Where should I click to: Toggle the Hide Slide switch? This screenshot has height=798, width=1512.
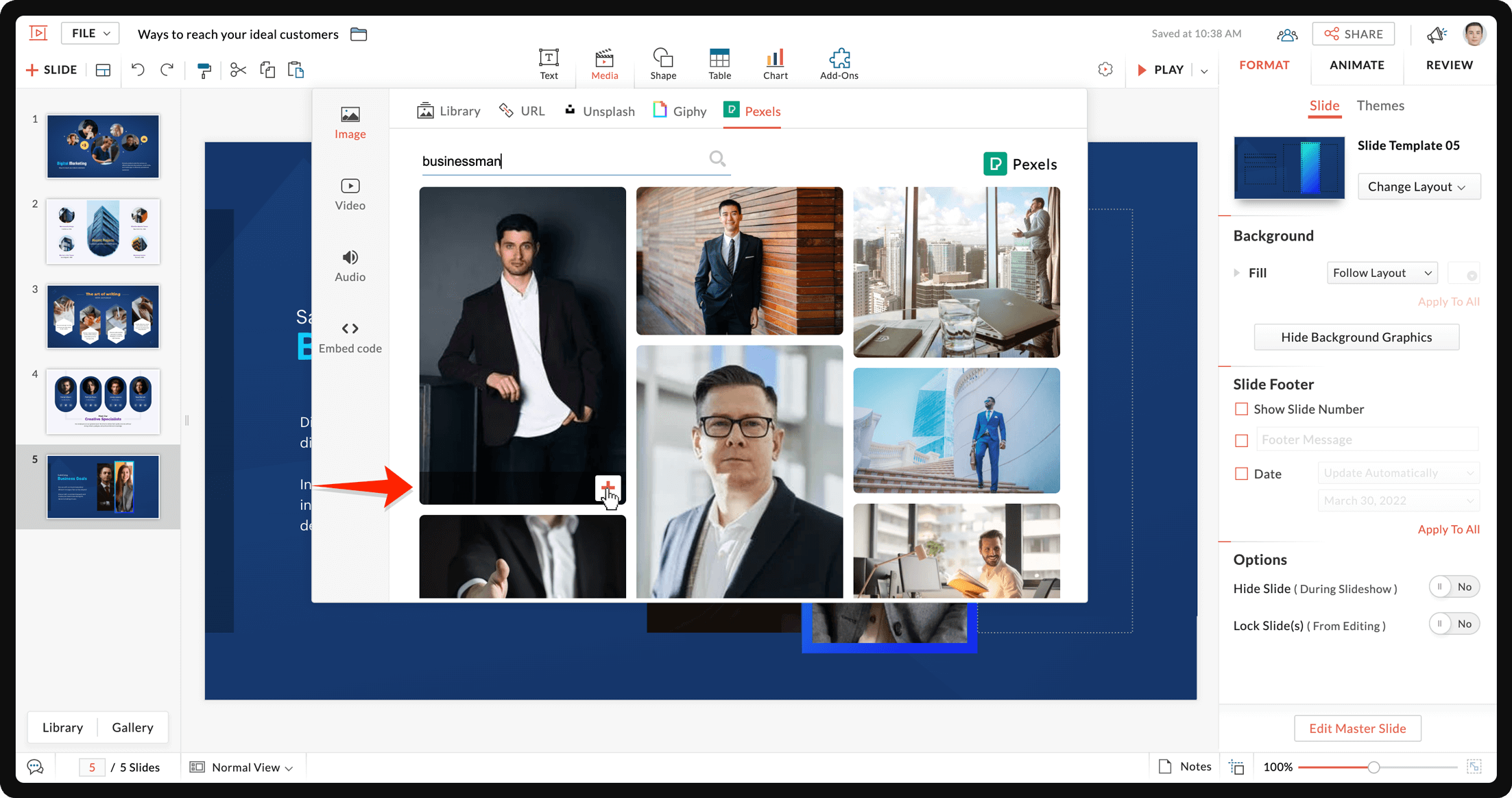pos(1454,587)
